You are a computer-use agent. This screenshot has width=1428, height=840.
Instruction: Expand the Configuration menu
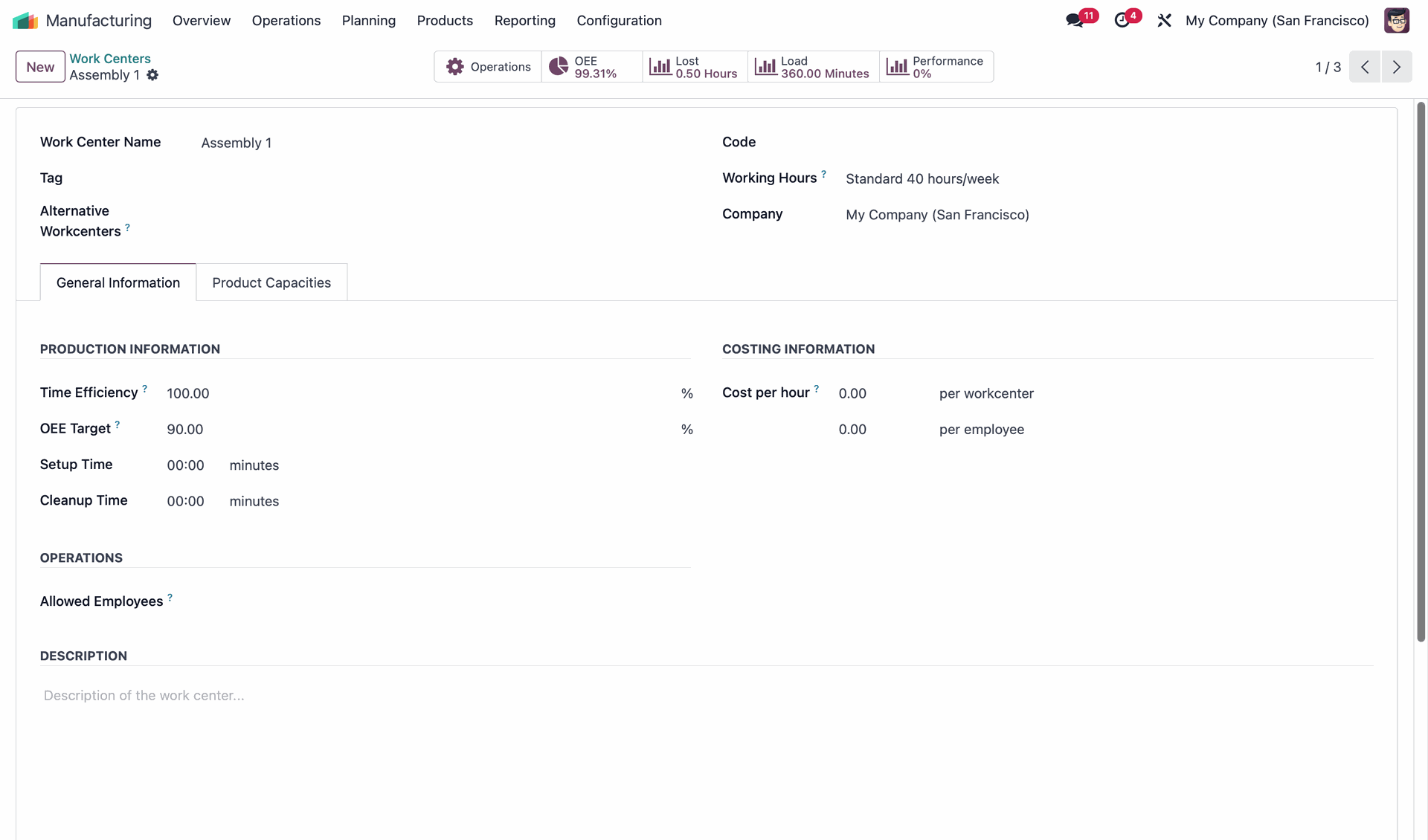tap(619, 21)
